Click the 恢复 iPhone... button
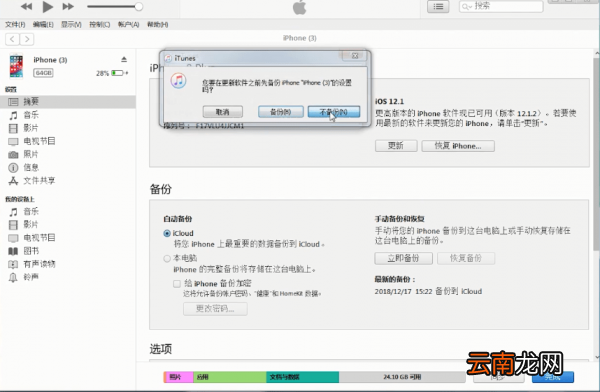 click(458, 146)
